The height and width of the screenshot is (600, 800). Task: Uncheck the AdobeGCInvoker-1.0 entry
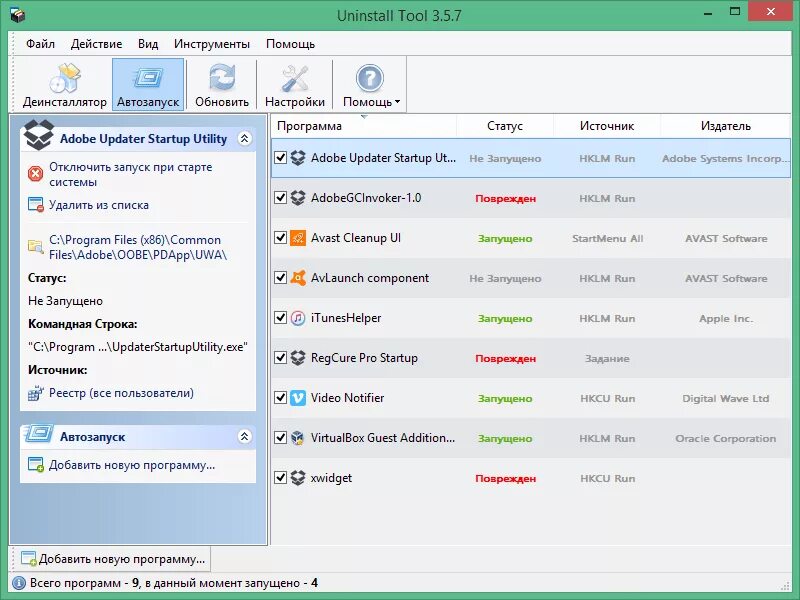click(x=281, y=198)
